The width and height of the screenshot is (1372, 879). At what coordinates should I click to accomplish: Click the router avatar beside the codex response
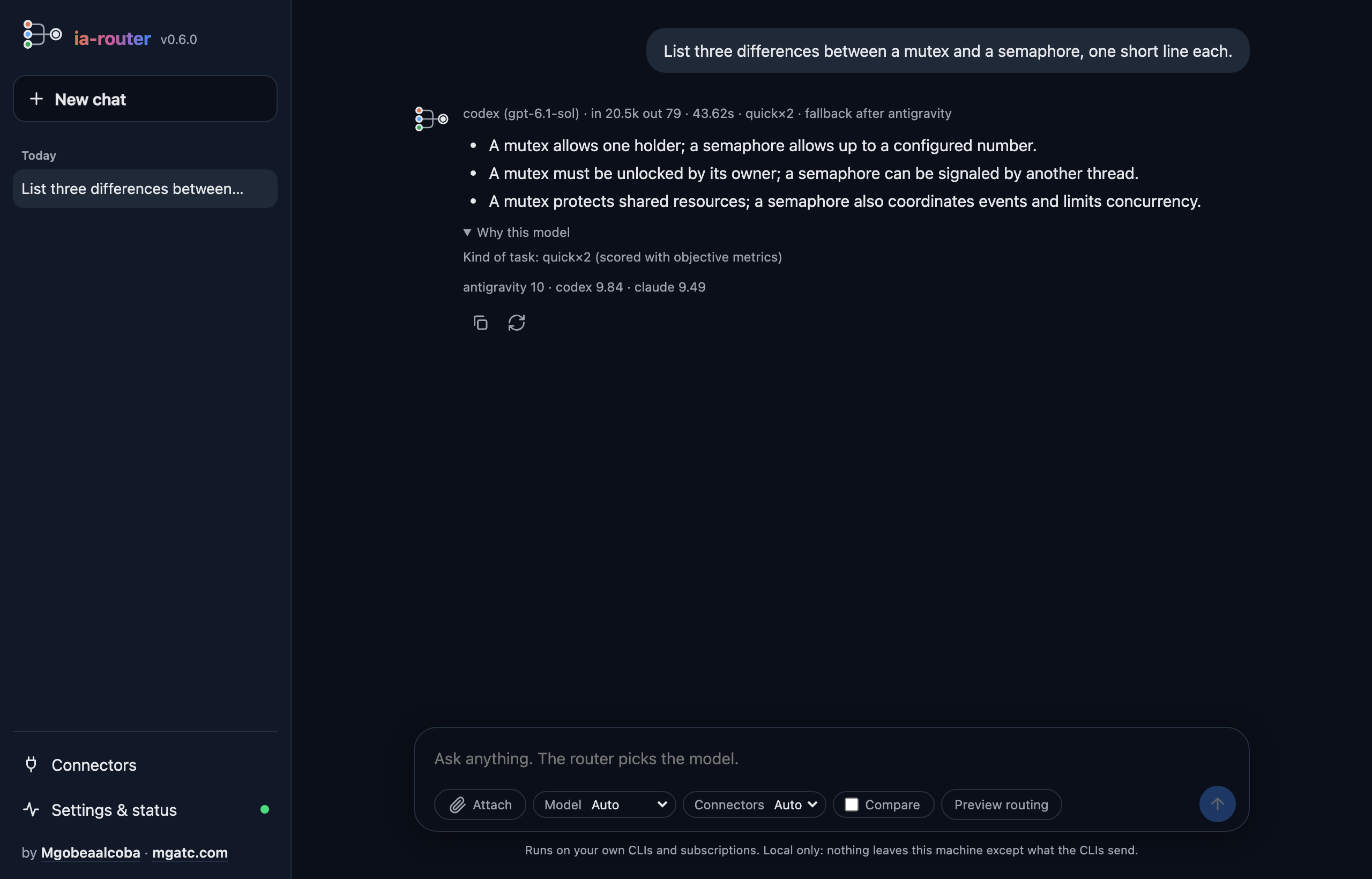431,119
